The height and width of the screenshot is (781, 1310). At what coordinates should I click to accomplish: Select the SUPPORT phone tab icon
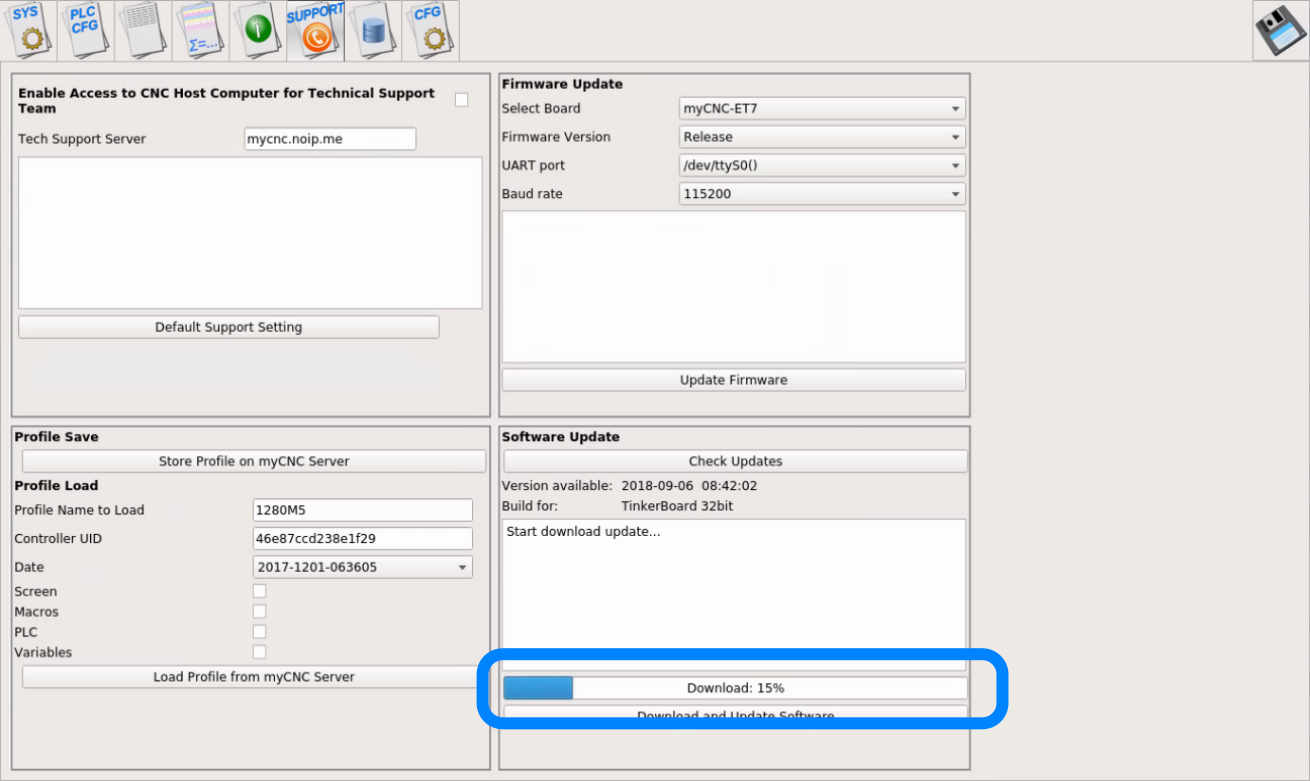[x=315, y=30]
